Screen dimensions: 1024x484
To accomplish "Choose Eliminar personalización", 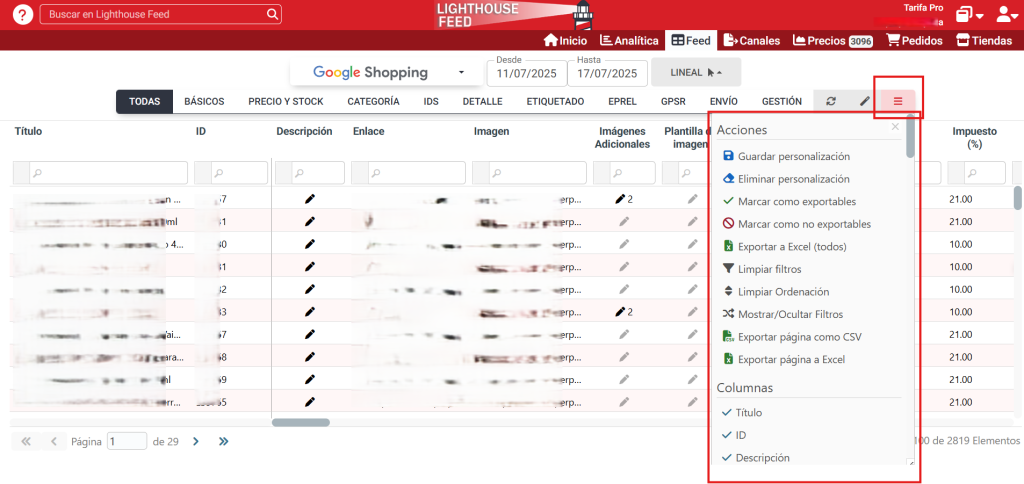I will 786,178.
